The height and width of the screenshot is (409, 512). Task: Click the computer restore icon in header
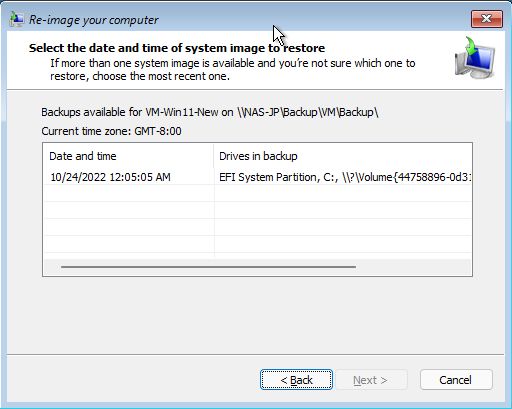475,58
